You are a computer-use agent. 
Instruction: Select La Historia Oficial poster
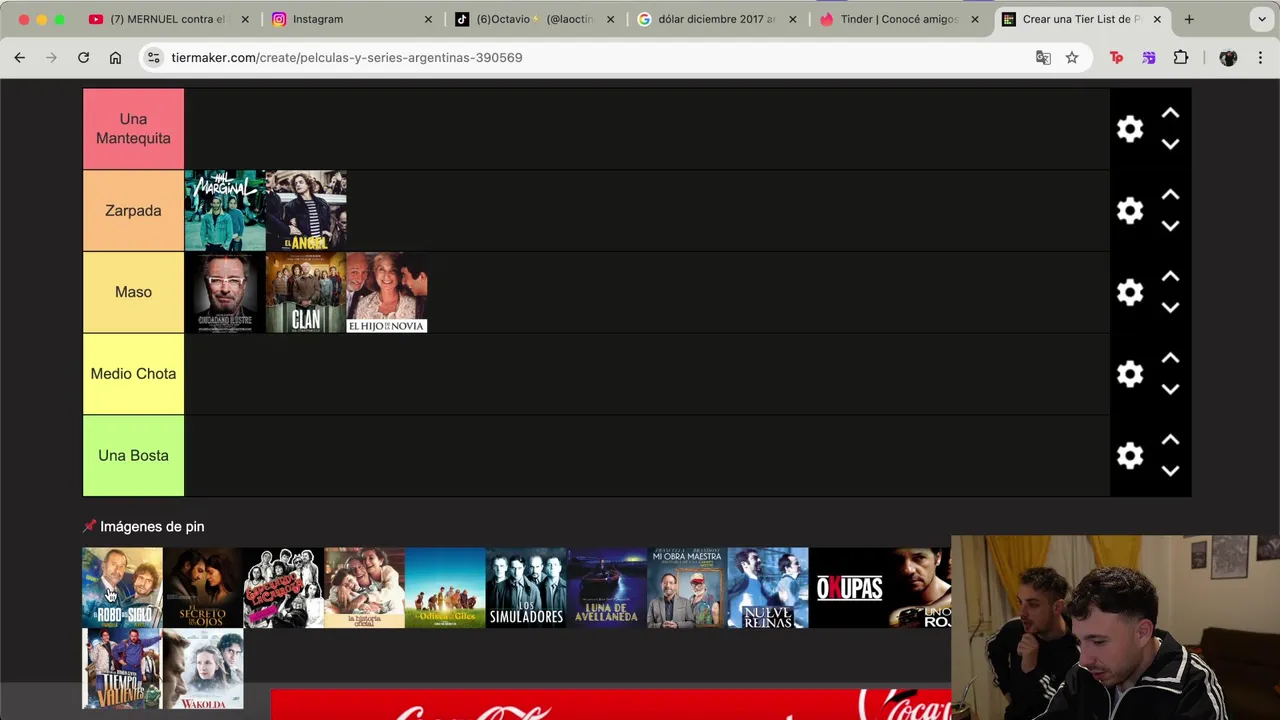(364, 588)
